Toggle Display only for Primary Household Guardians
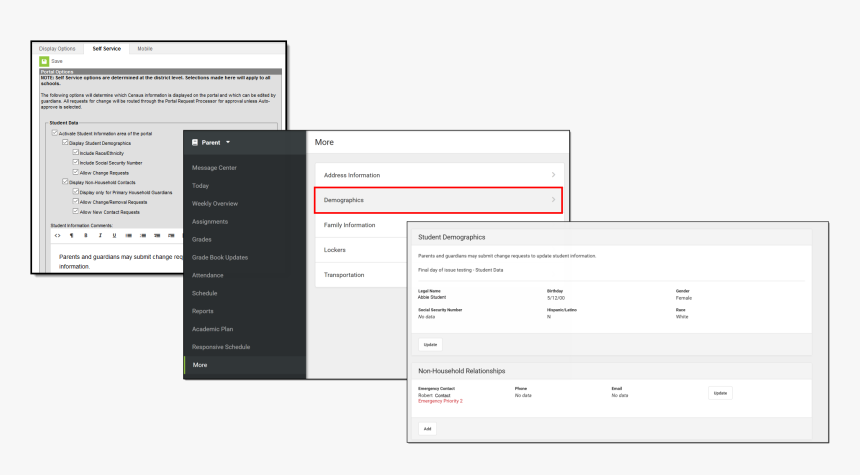This screenshot has height=475, width=860. [76, 192]
